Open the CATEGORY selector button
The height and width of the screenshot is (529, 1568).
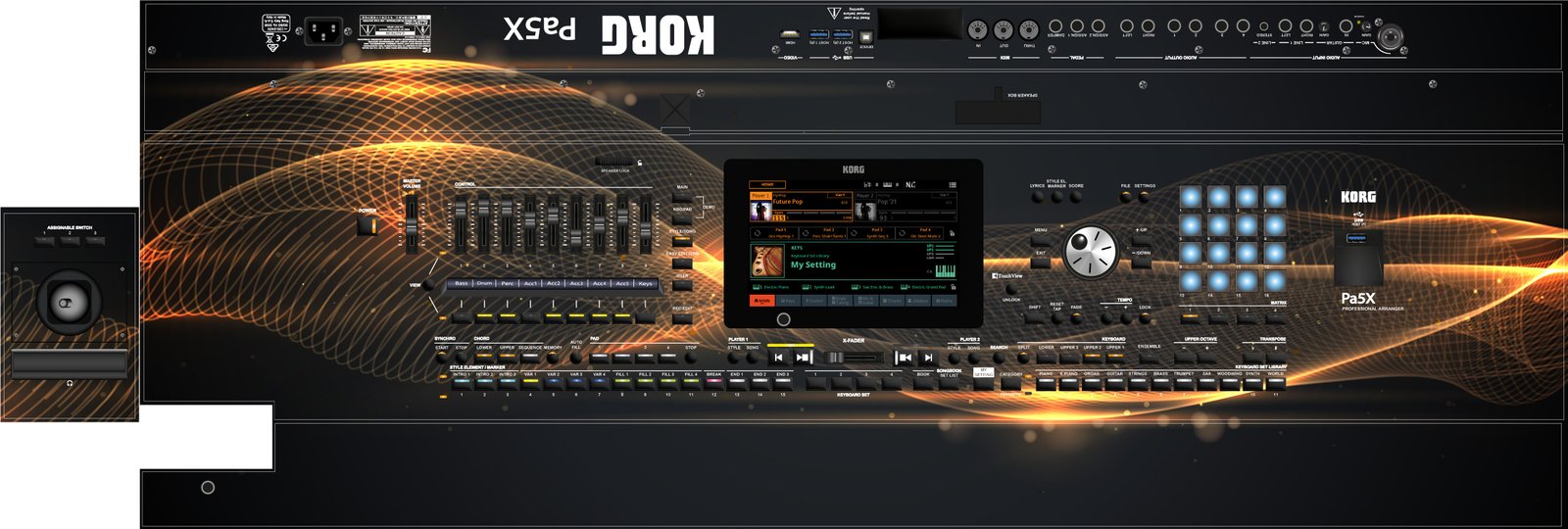click(x=1010, y=385)
